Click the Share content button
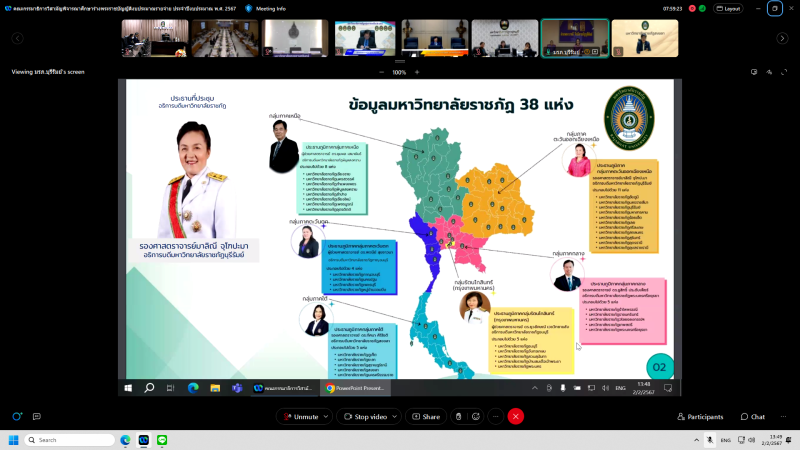Image resolution: width=800 pixels, height=450 pixels. (x=425, y=416)
